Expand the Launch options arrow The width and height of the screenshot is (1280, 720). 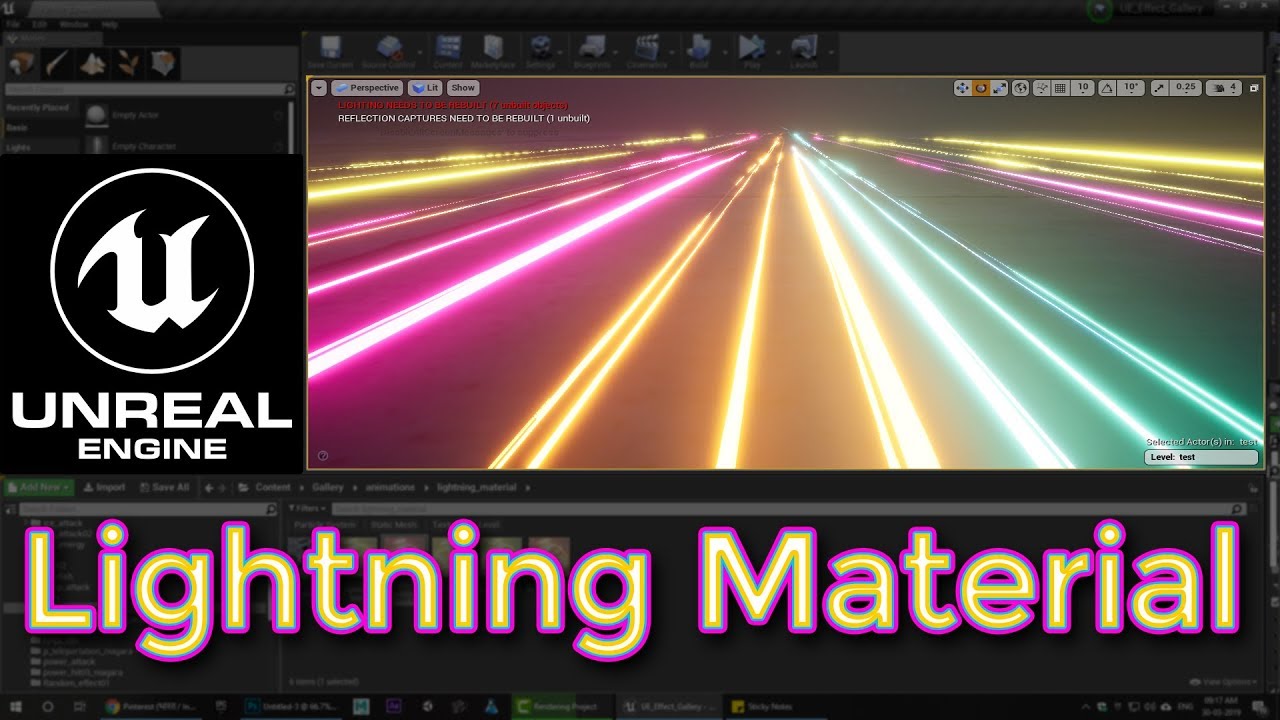click(831, 51)
